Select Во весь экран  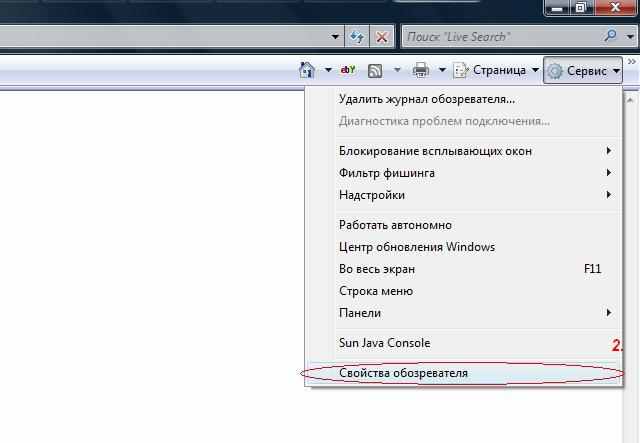(x=464, y=269)
